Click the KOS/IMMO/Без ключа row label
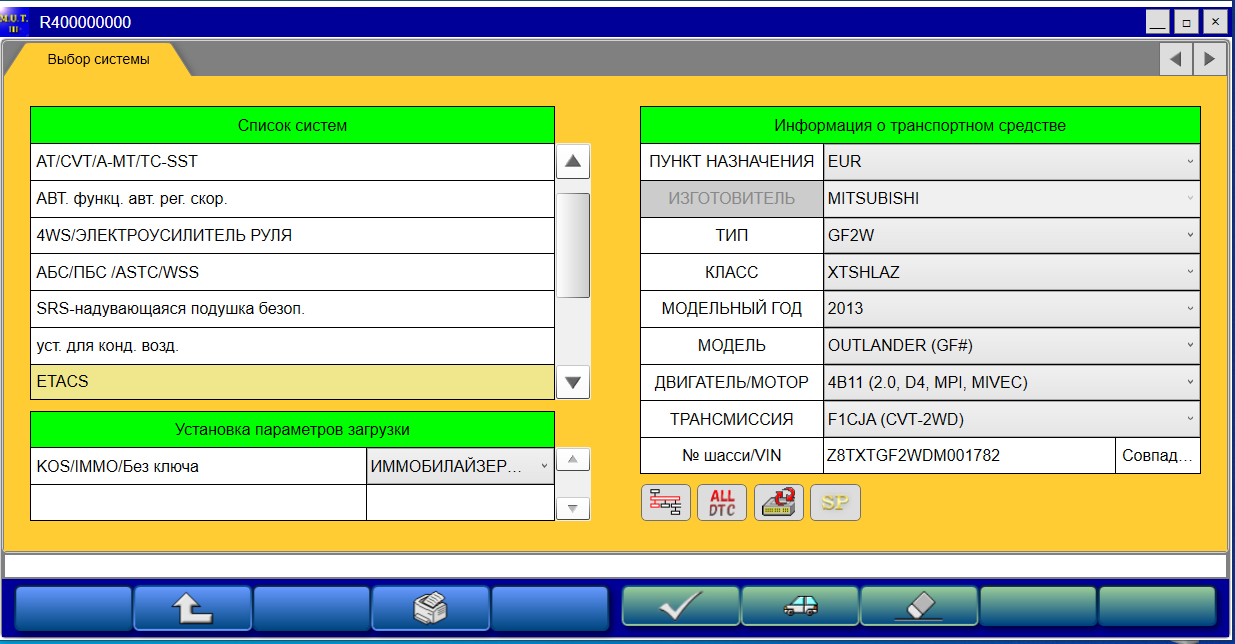This screenshot has width=1235, height=644. 198,466
